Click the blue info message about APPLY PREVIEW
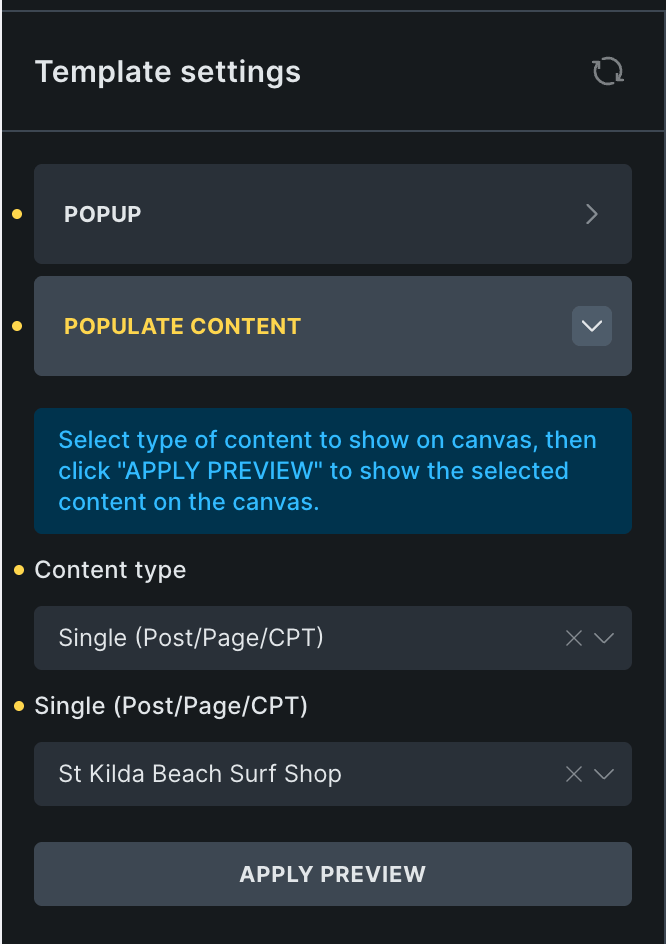This screenshot has height=944, width=666. pos(332,470)
